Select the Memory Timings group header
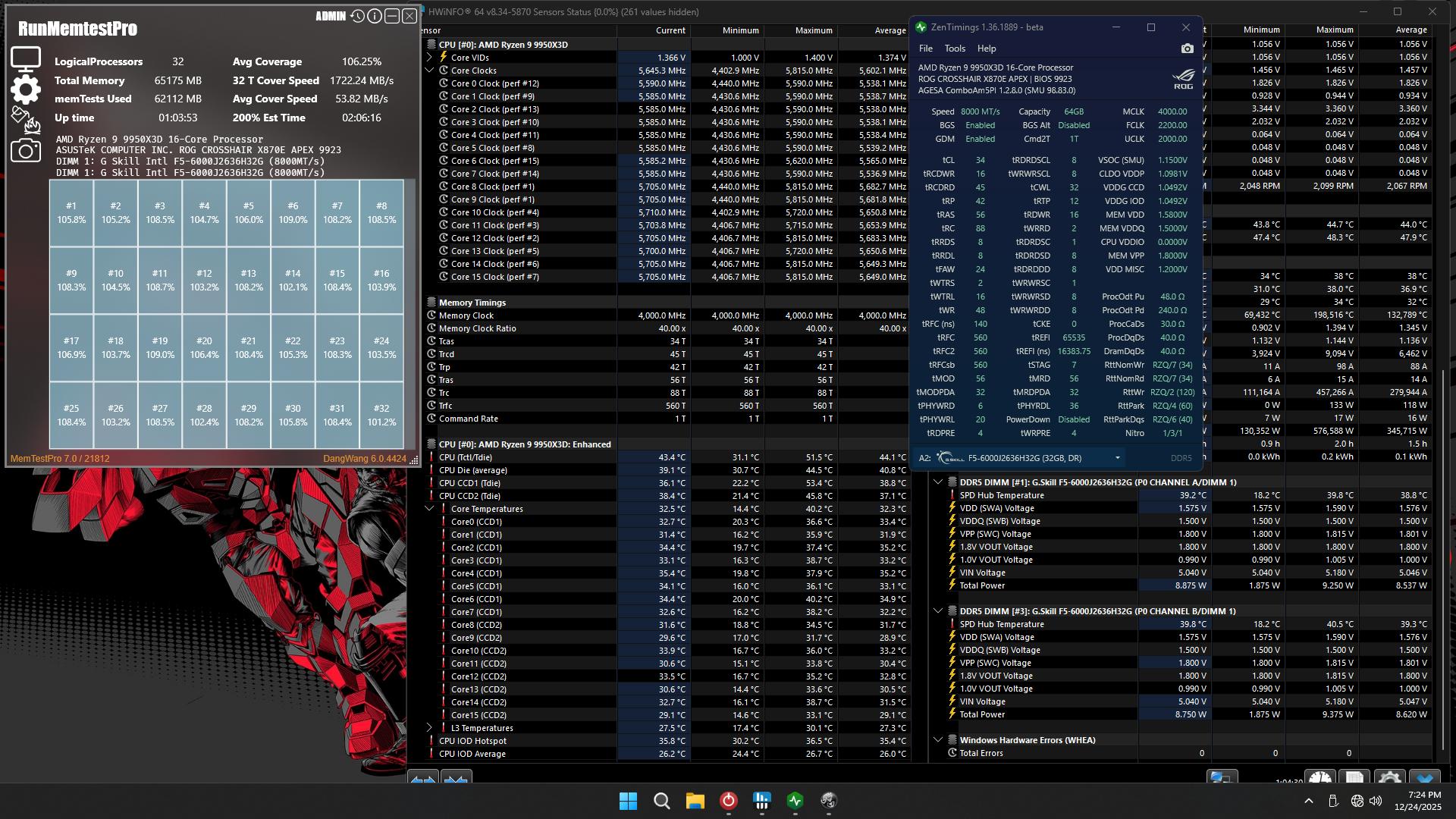The image size is (1456, 819). tap(472, 303)
